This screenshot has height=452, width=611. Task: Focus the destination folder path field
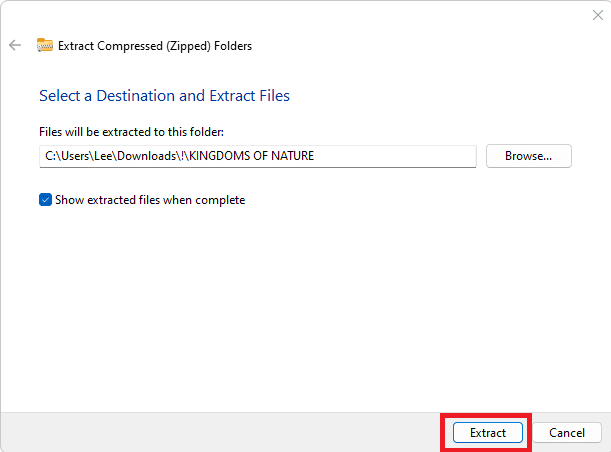click(258, 156)
